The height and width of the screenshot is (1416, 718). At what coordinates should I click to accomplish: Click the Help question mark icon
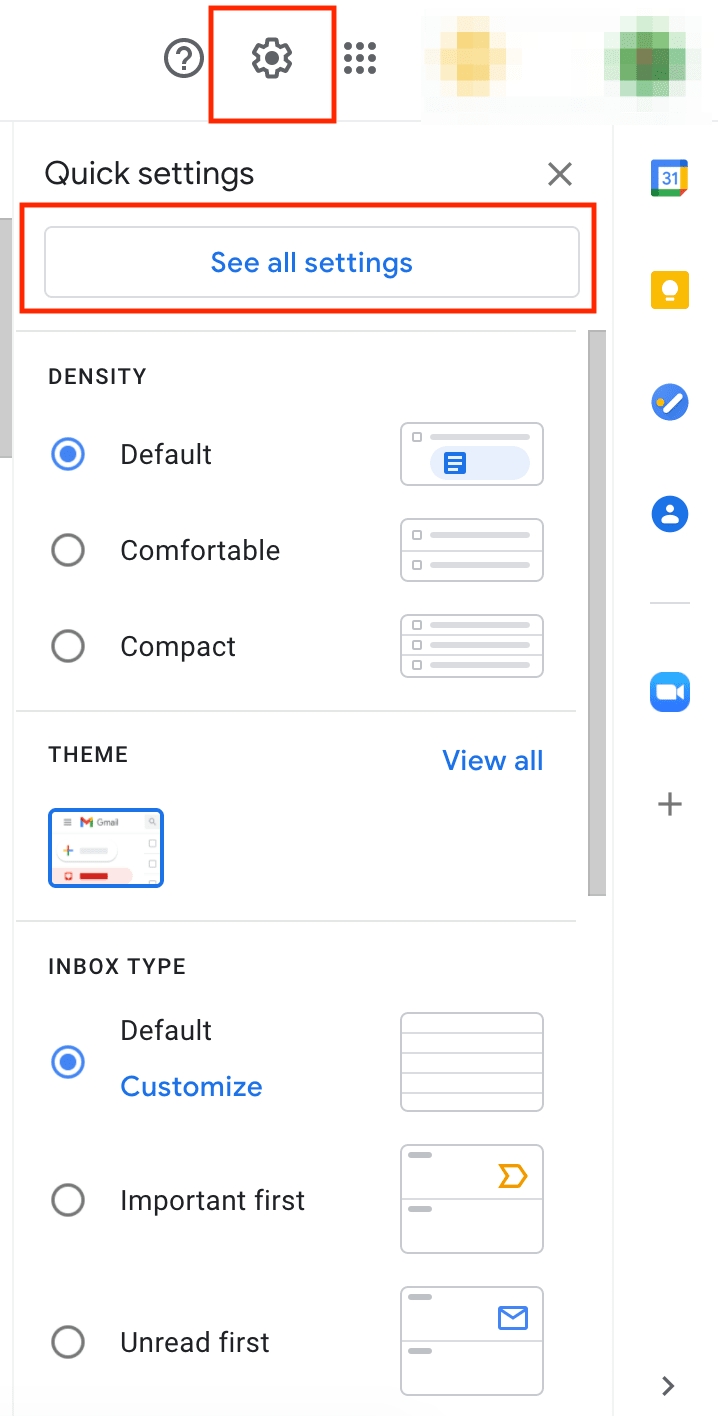tap(184, 60)
